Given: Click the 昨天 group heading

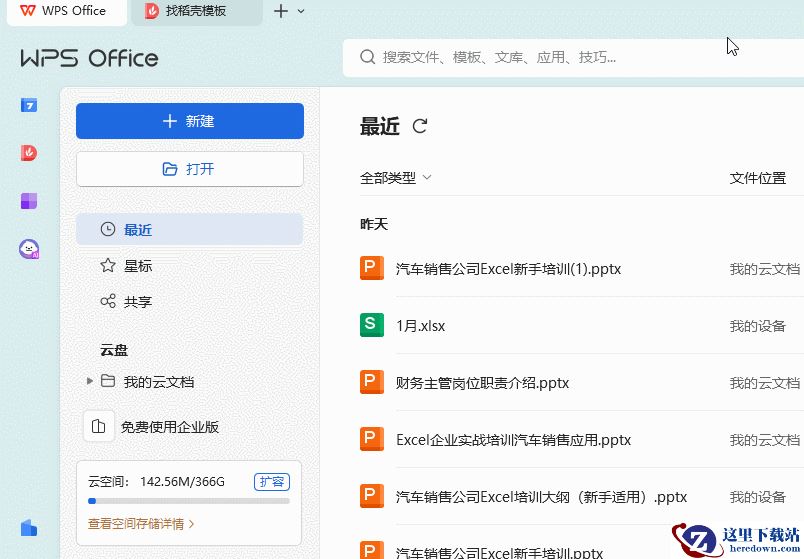Looking at the screenshot, I should pos(374,224).
